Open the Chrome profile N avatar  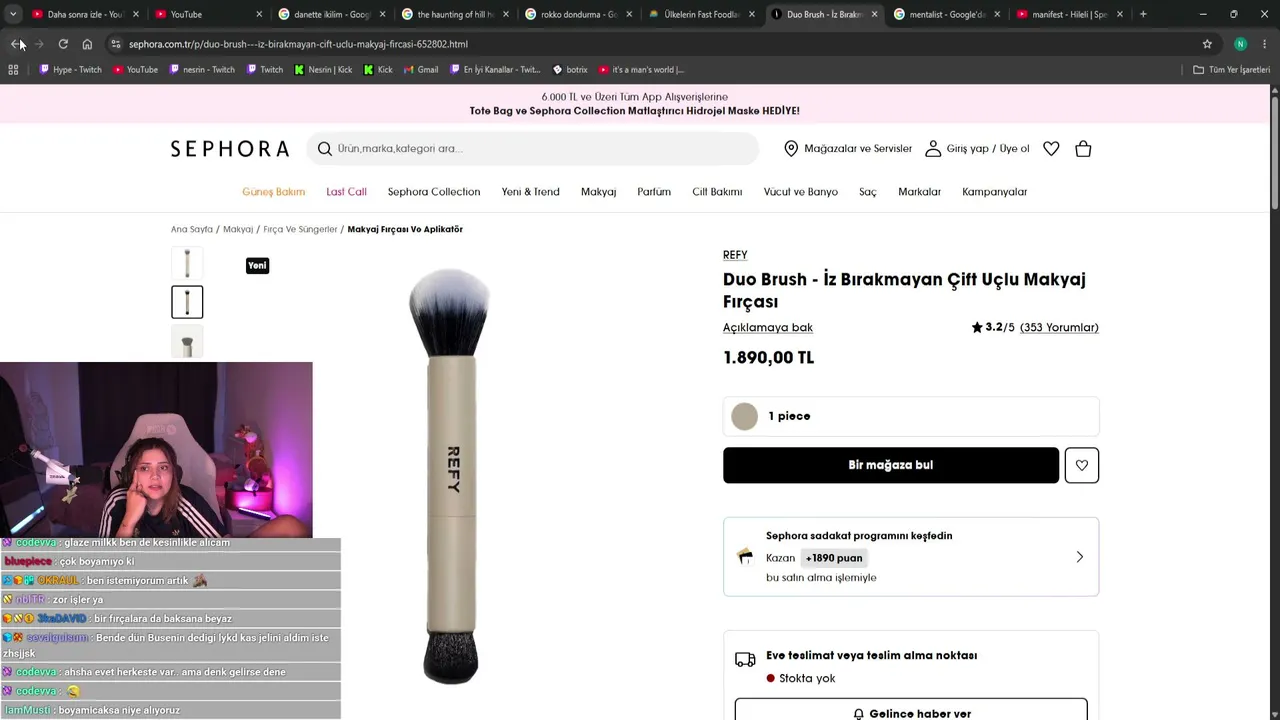point(1240,44)
